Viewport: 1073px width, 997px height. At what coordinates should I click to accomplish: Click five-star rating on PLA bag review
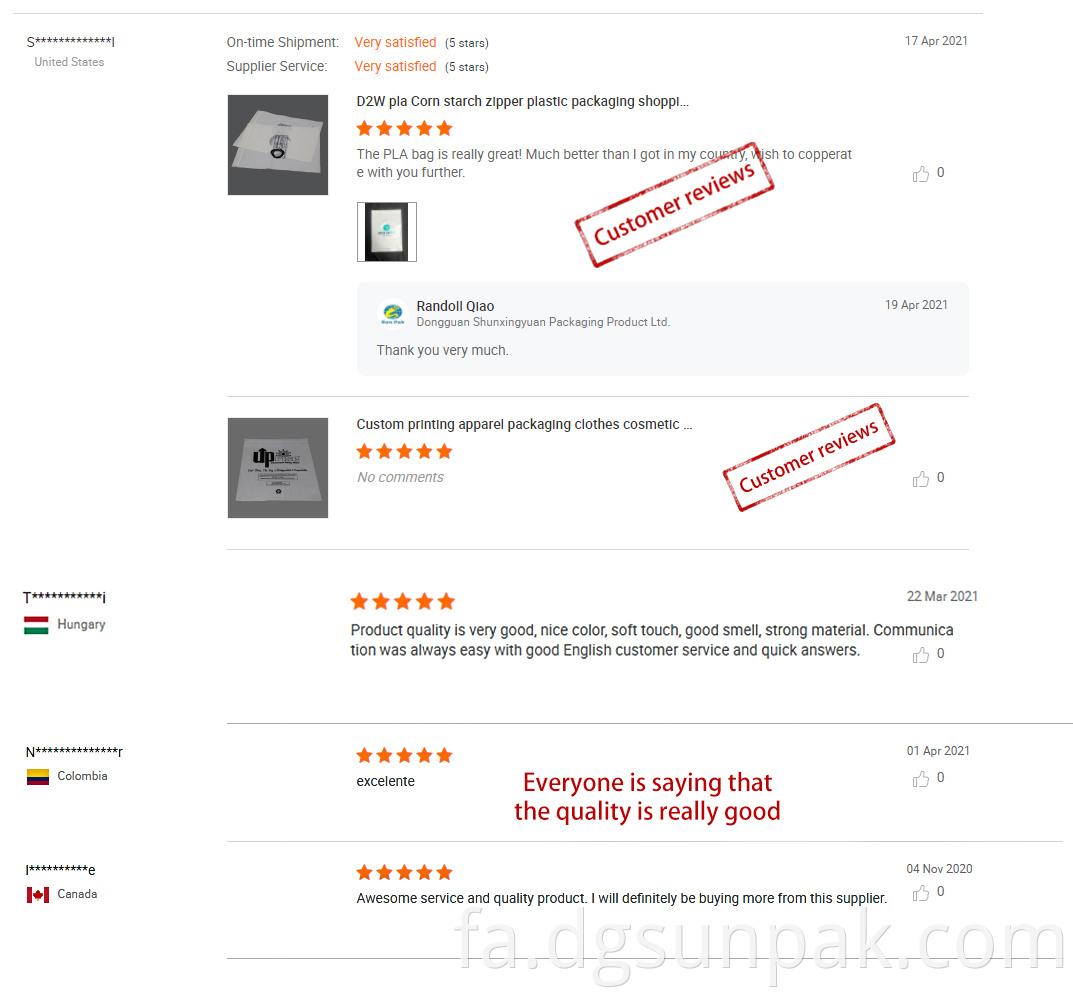pyautogui.click(x=404, y=128)
